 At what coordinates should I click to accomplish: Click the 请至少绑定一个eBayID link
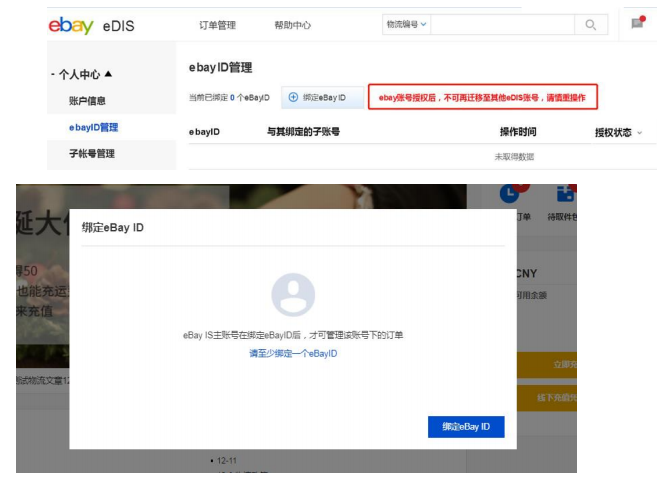(293, 353)
